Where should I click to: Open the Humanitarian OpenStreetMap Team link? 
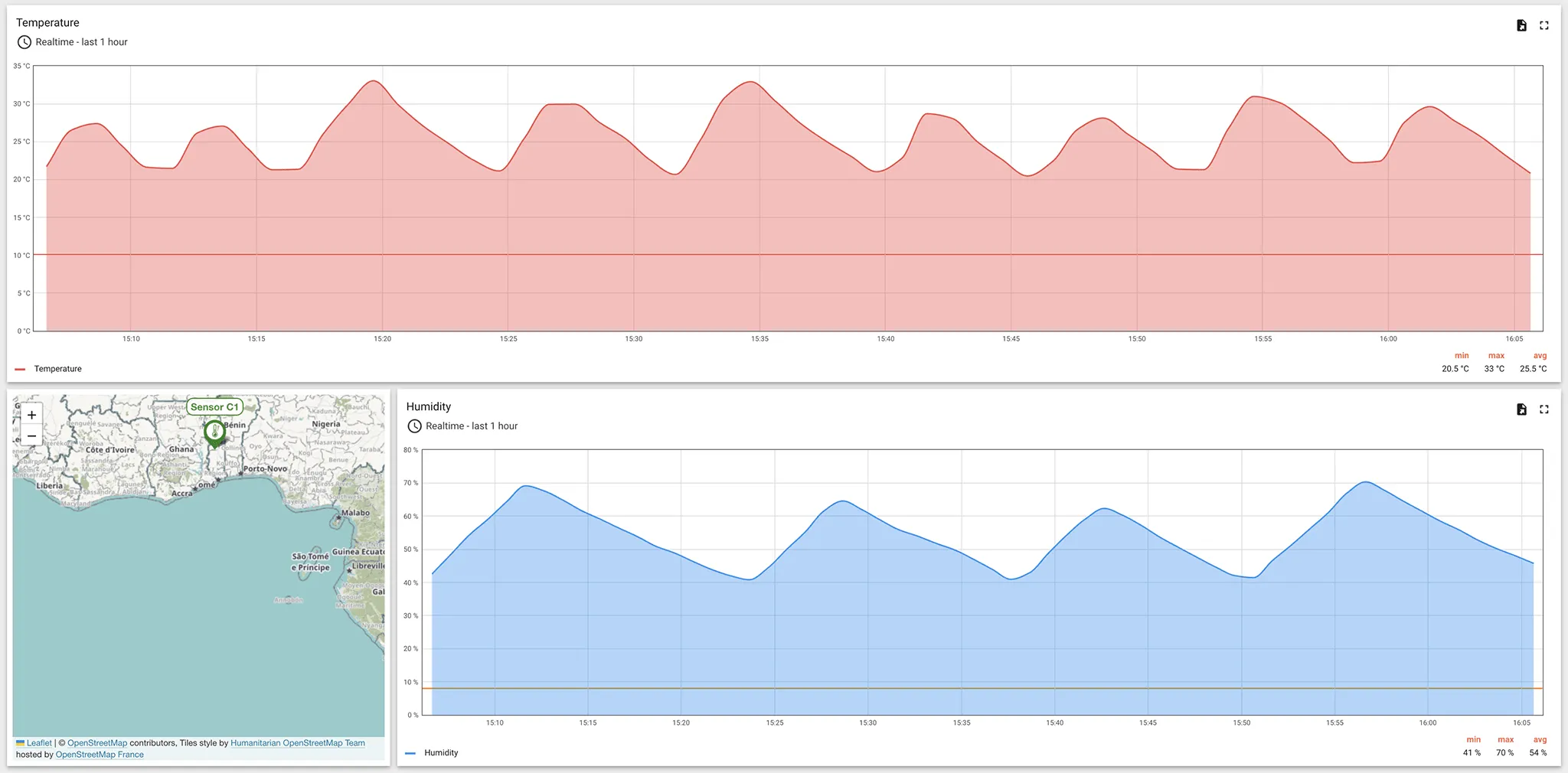click(297, 742)
